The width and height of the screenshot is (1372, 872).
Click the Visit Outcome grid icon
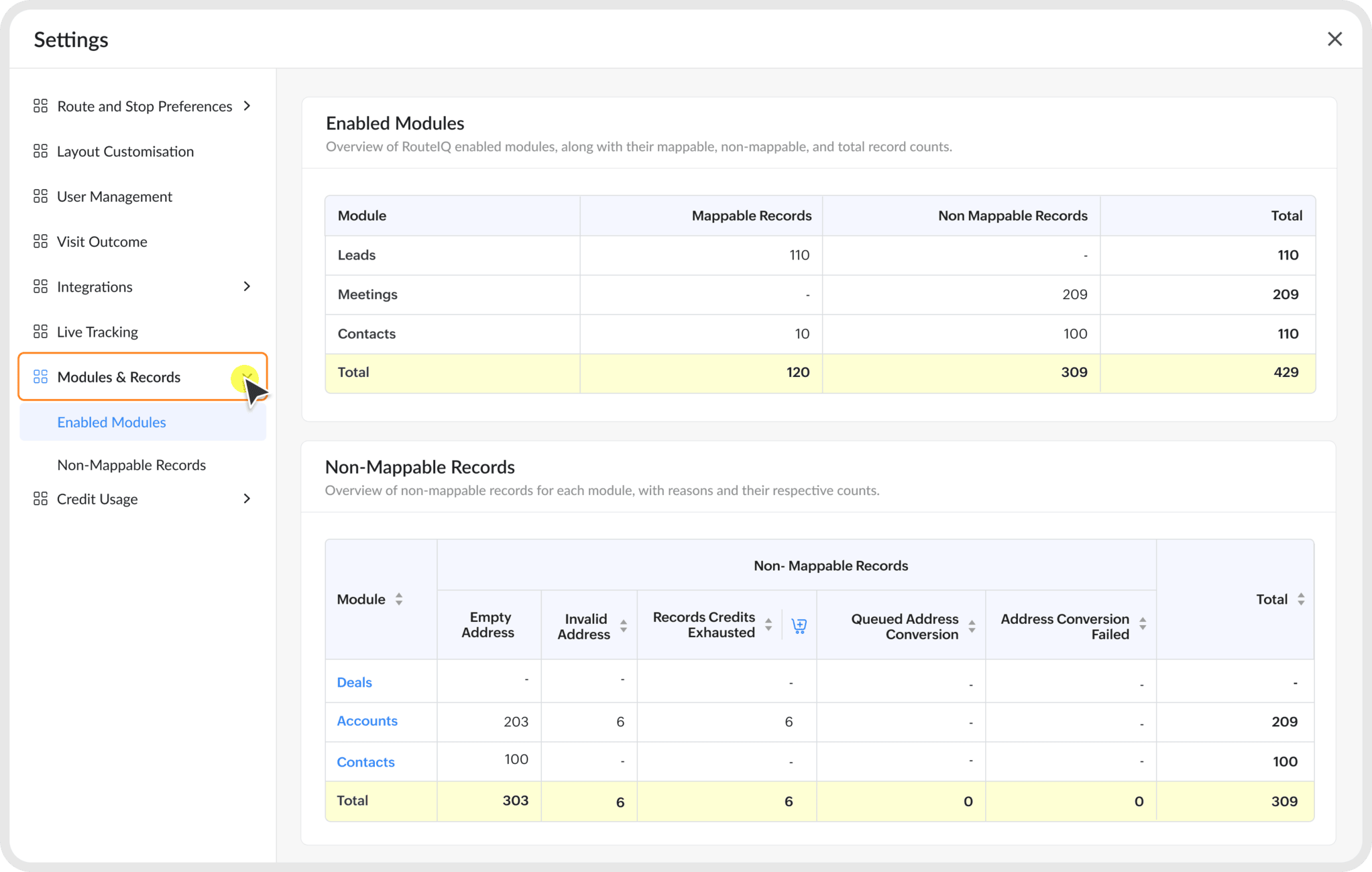(40, 241)
